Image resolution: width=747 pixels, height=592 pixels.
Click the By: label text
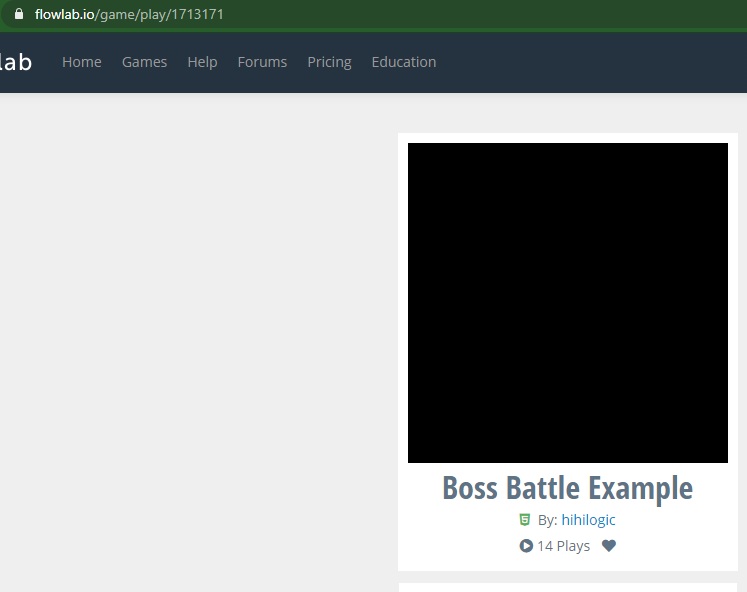547,520
